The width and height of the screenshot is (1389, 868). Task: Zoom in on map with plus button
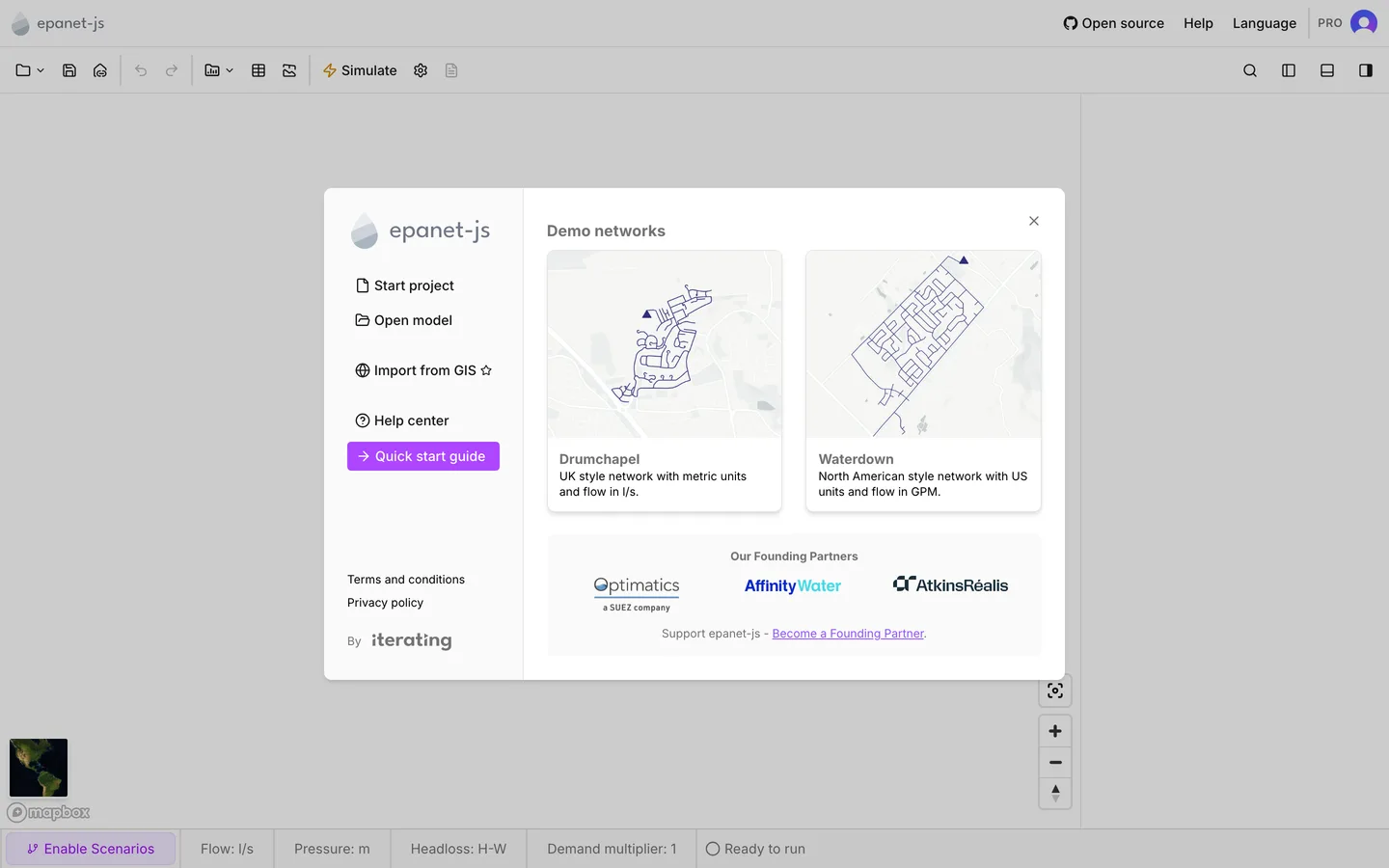pos(1055,731)
